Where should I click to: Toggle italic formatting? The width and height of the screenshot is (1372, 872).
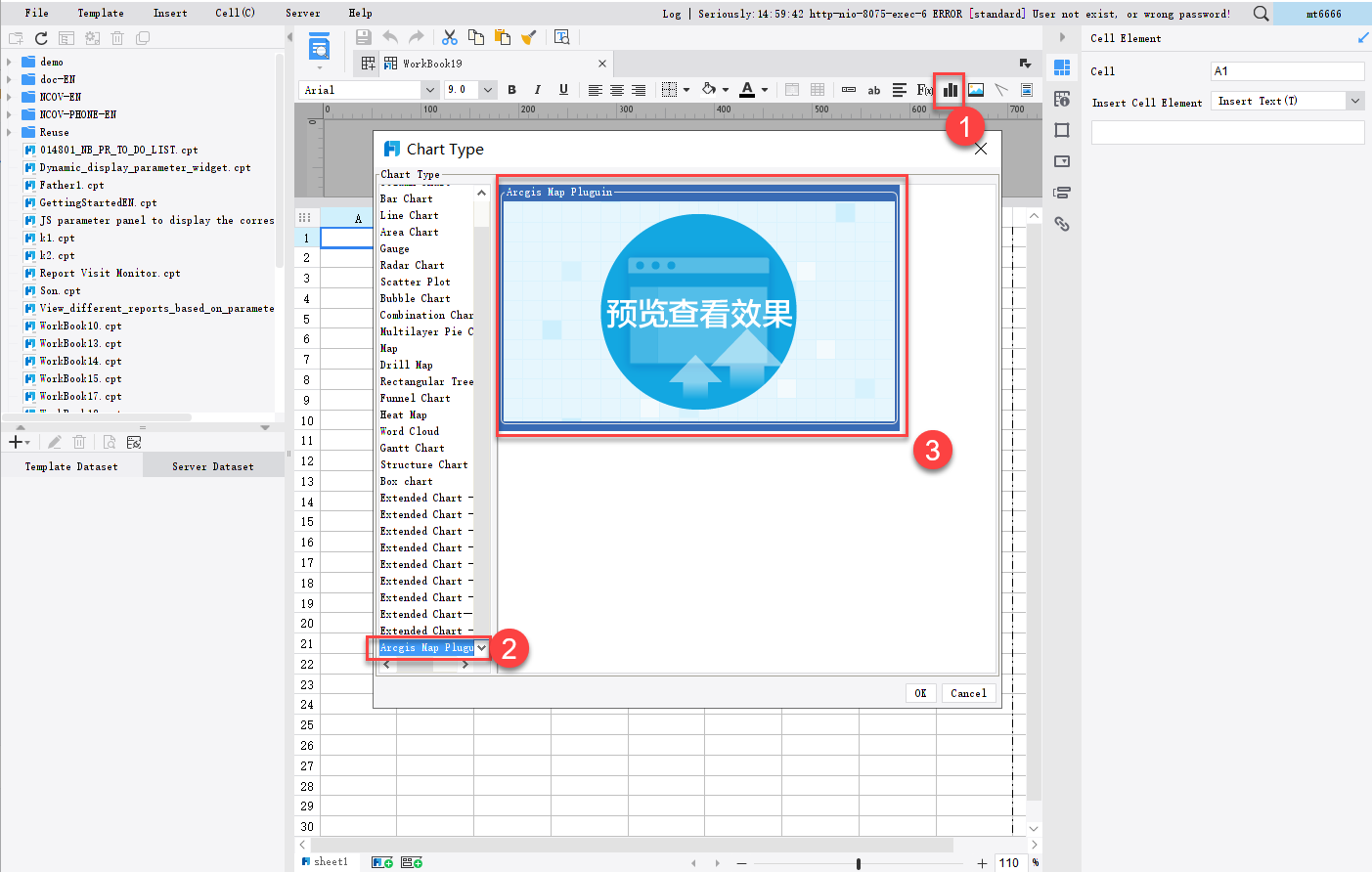[x=537, y=90]
